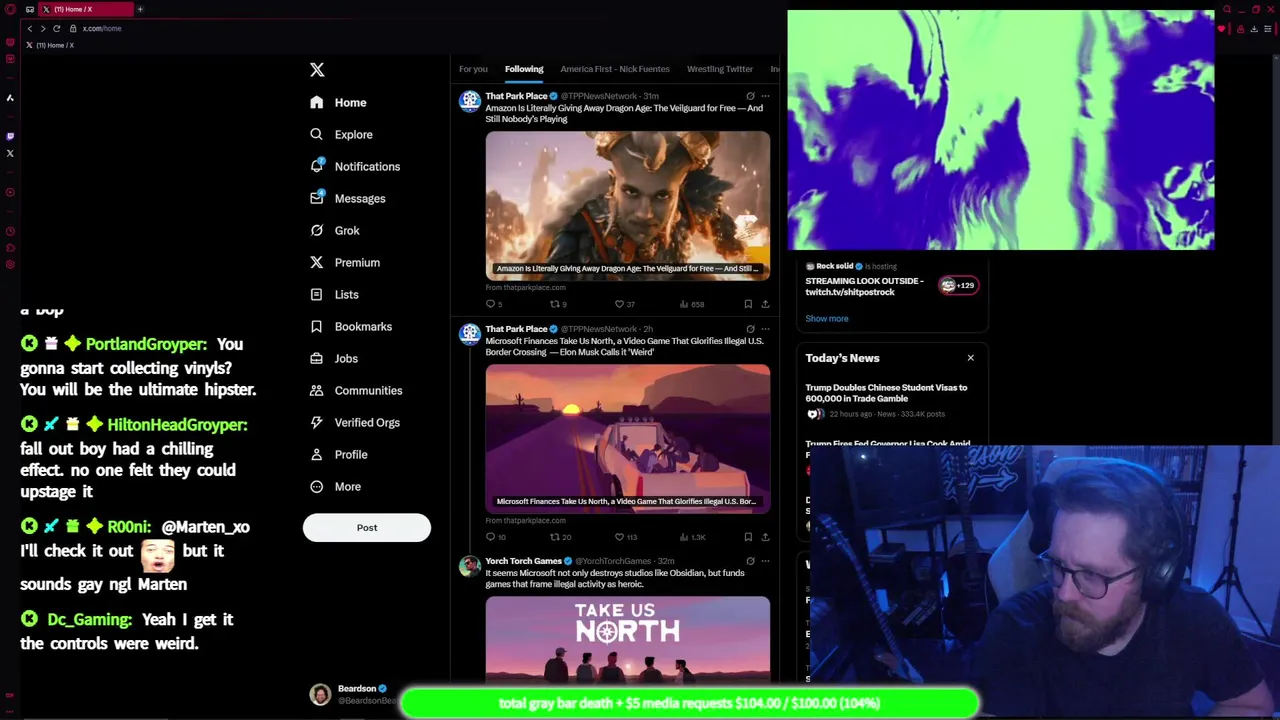1280x720 pixels.
Task: Open Trump Doubles Chinese Student Visas story
Action: (886, 393)
